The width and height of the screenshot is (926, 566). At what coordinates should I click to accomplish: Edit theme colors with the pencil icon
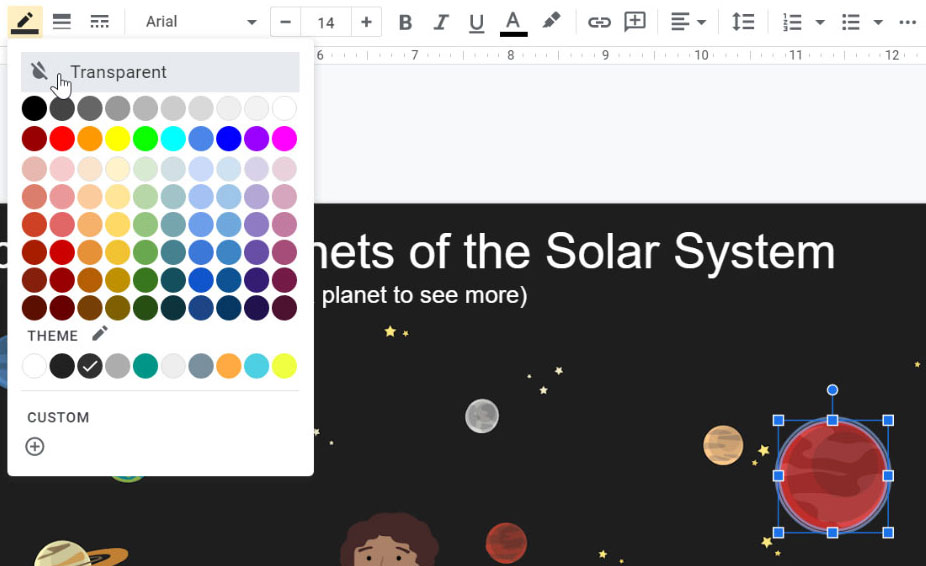pyautogui.click(x=99, y=334)
